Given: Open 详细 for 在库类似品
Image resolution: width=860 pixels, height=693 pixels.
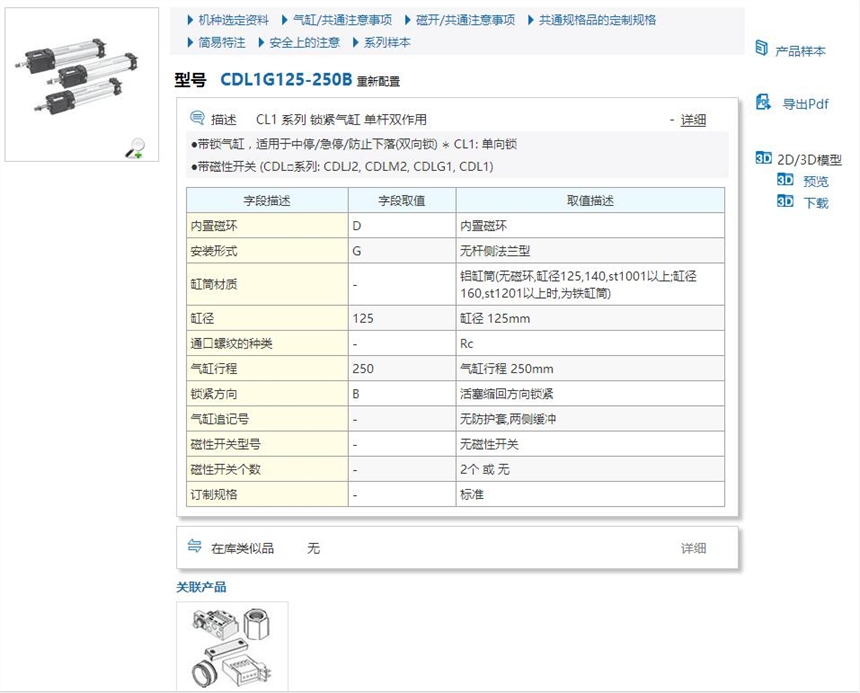Looking at the screenshot, I should click(693, 548).
